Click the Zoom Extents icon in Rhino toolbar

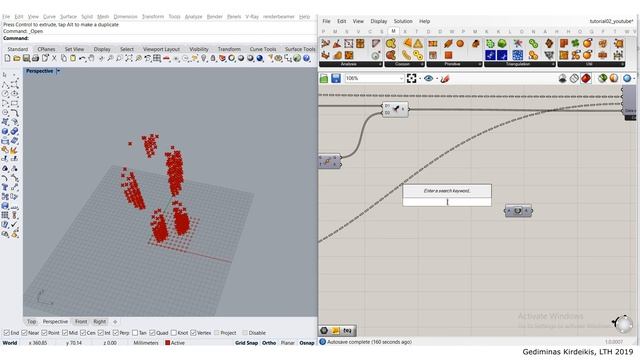click(x=129, y=58)
